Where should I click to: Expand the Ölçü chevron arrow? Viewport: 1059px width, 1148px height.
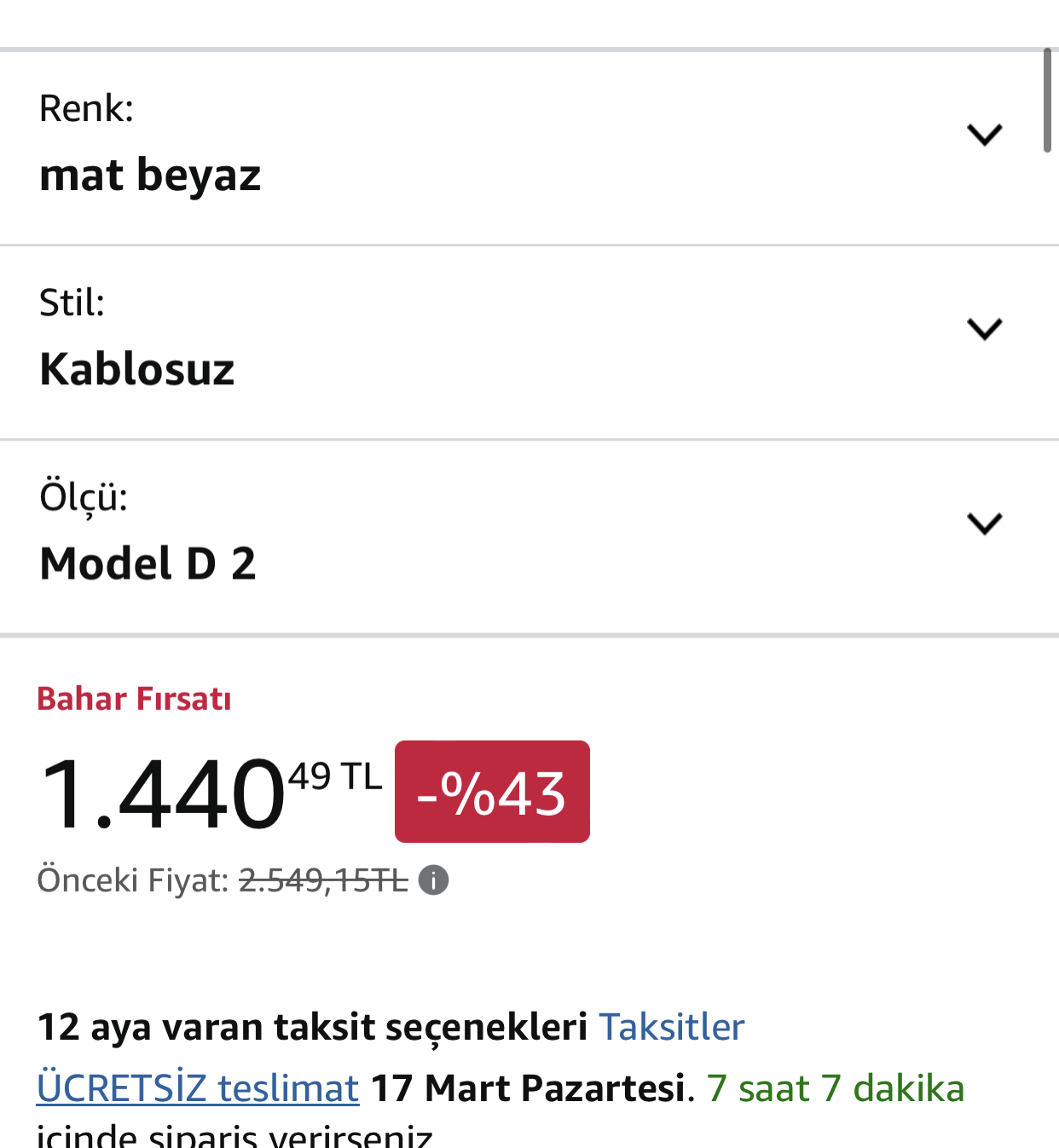[x=984, y=523]
